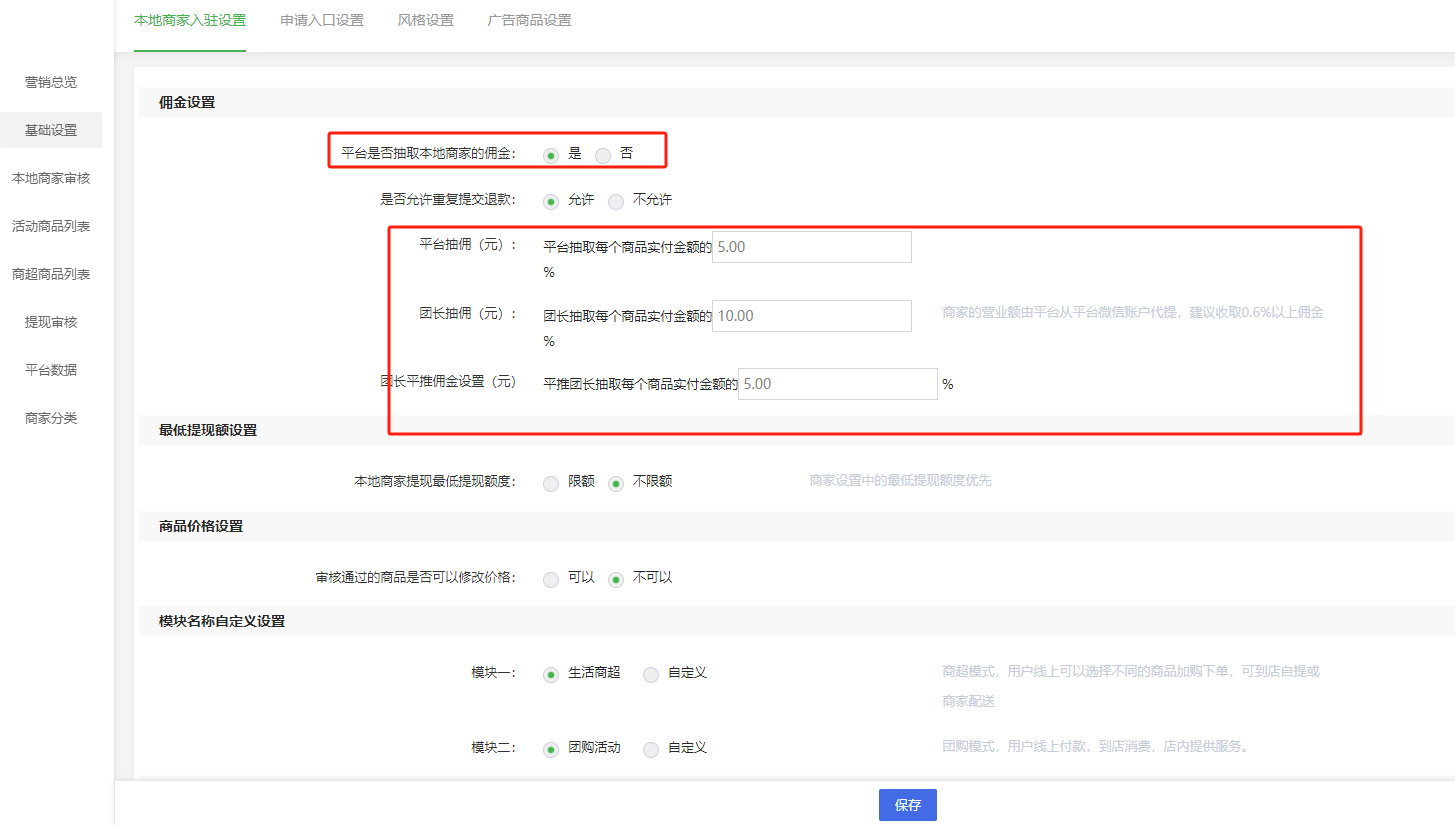The image size is (1455, 825).
Task: Open the 广告商品设置 tab
Action: pyautogui.click(x=529, y=21)
